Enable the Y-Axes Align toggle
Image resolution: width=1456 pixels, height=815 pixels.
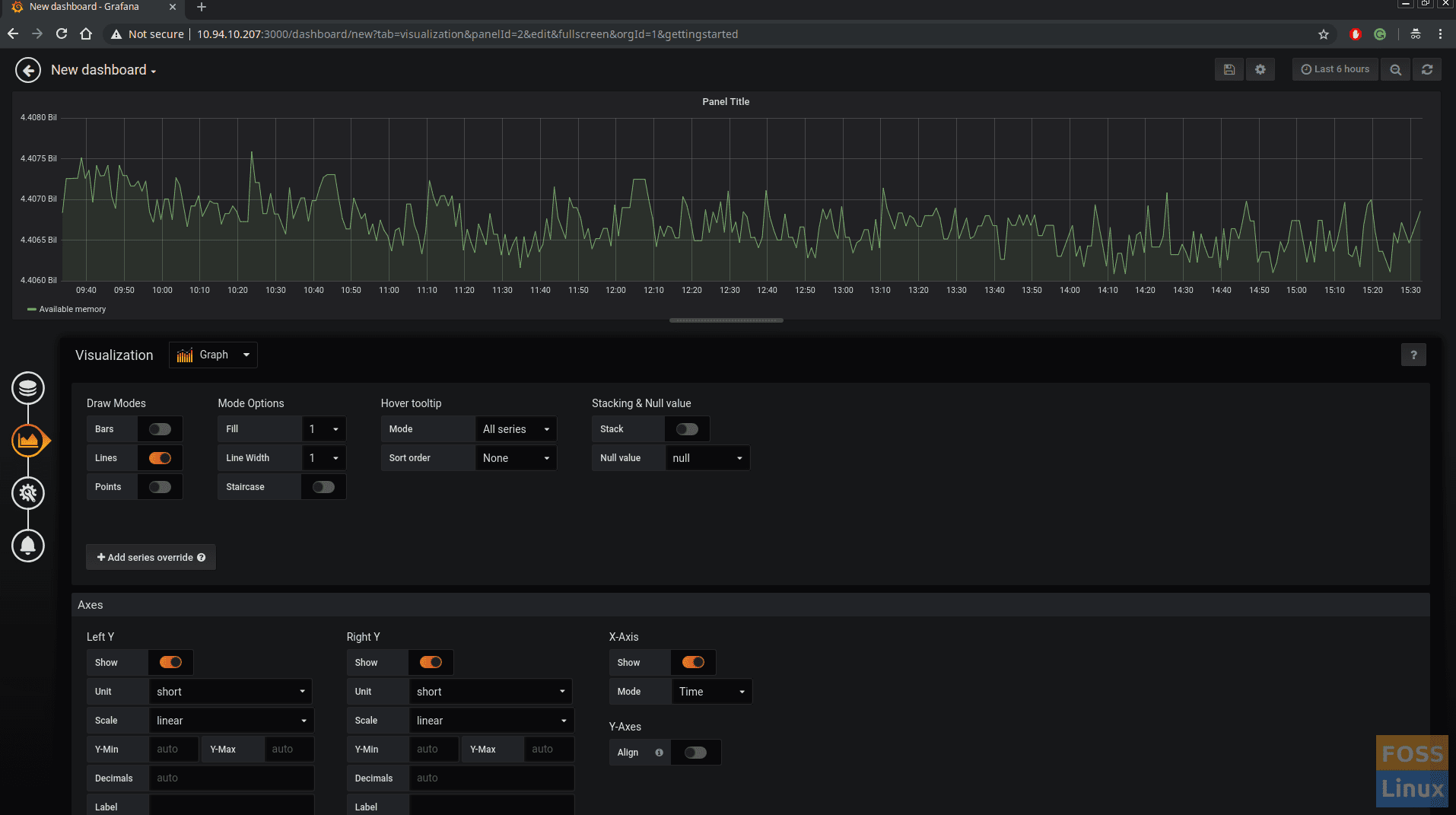695,753
